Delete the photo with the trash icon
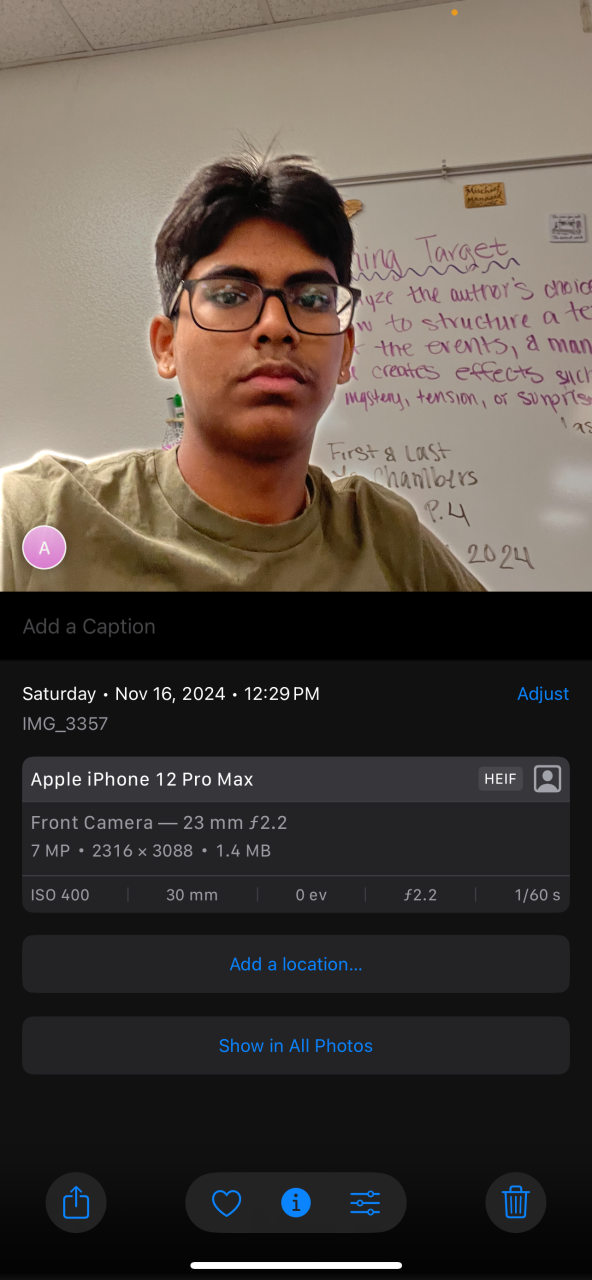This screenshot has height=1280, width=592. [x=515, y=1202]
